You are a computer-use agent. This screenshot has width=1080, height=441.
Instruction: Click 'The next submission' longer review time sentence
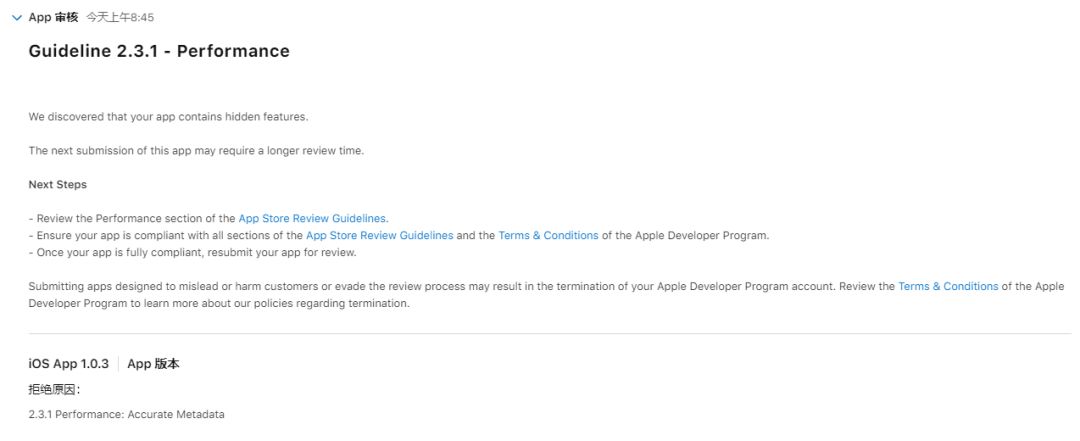[196, 151]
